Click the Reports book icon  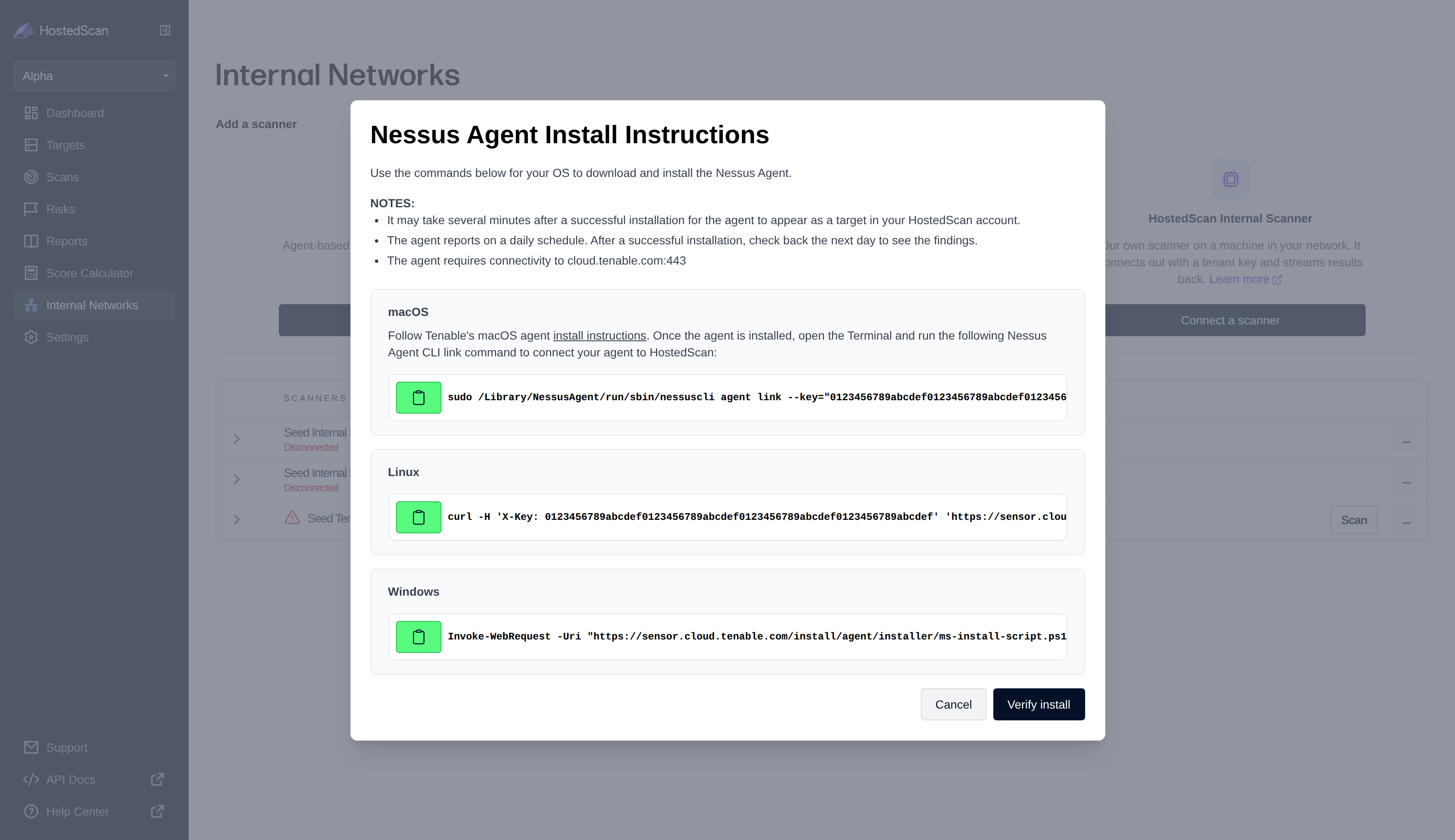click(x=31, y=241)
